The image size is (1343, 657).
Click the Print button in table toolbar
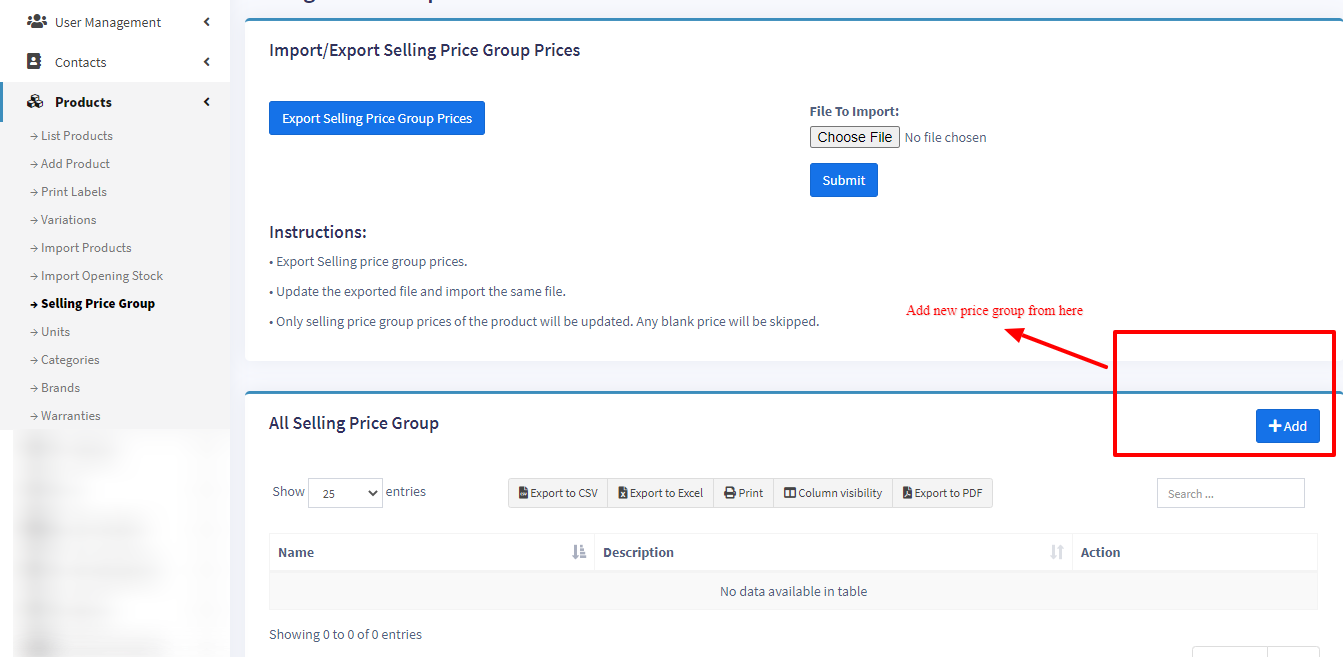click(x=743, y=493)
